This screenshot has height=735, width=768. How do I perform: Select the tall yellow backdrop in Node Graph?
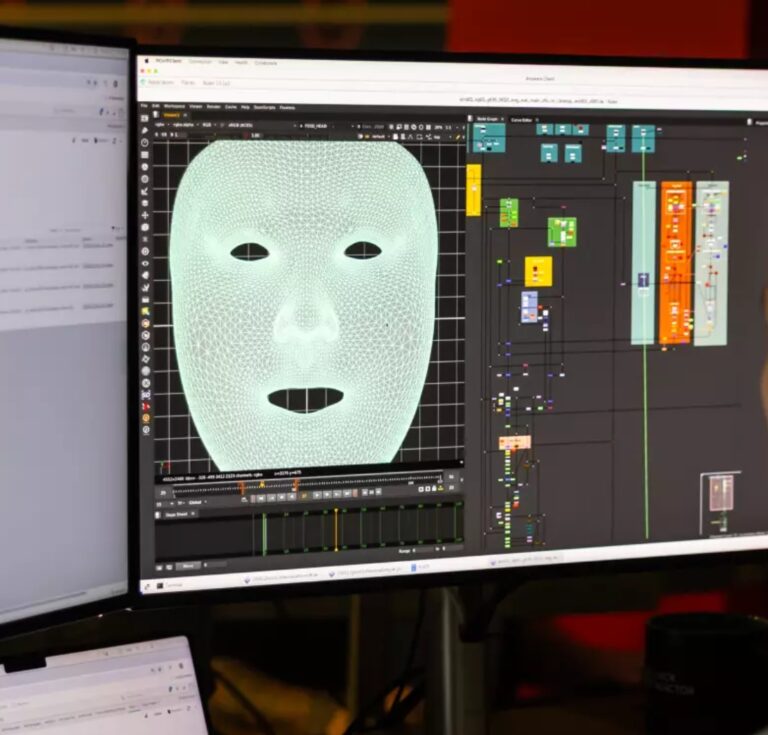(474, 190)
